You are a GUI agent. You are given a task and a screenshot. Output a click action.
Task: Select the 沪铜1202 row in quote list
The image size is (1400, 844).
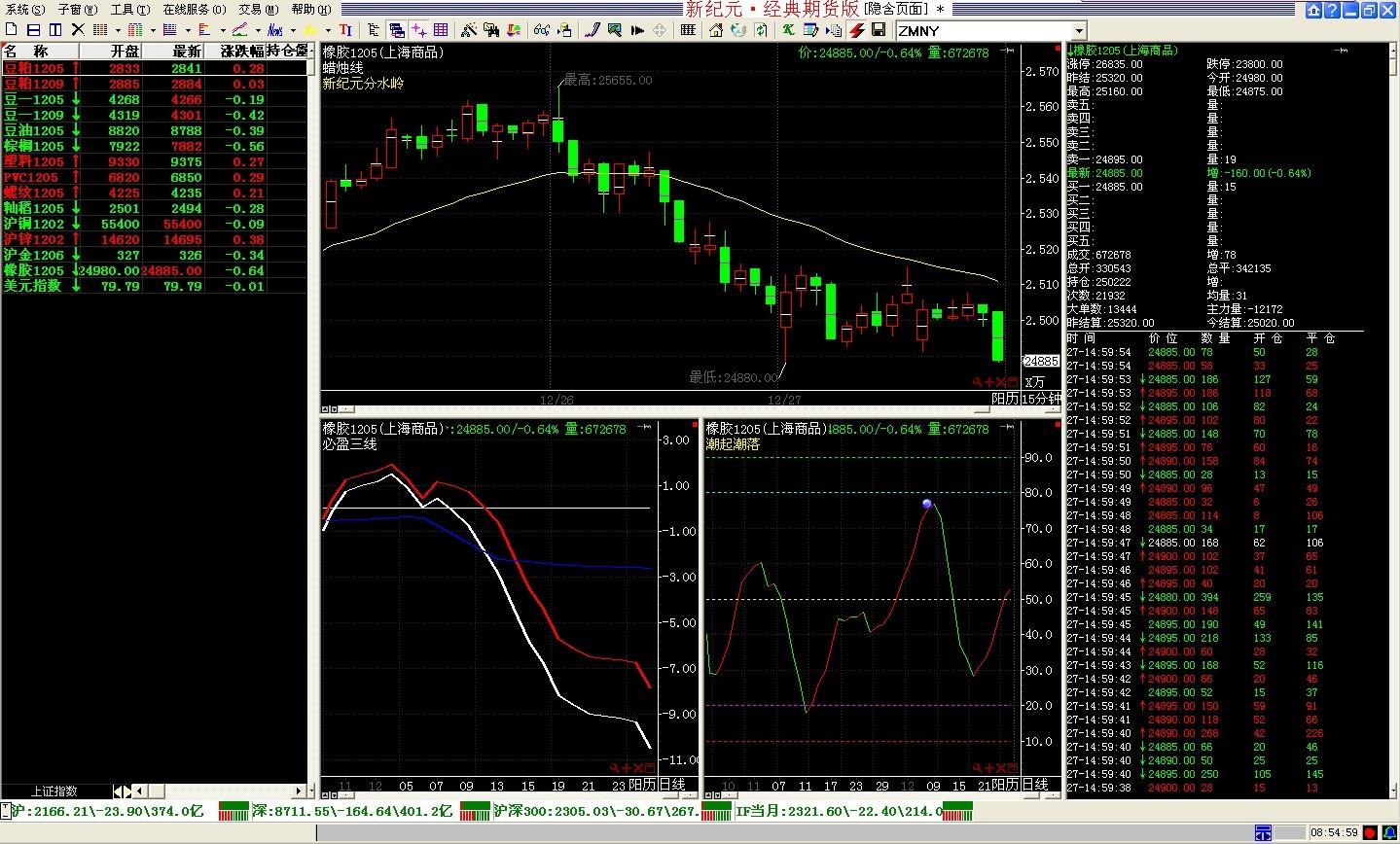tap(155, 224)
